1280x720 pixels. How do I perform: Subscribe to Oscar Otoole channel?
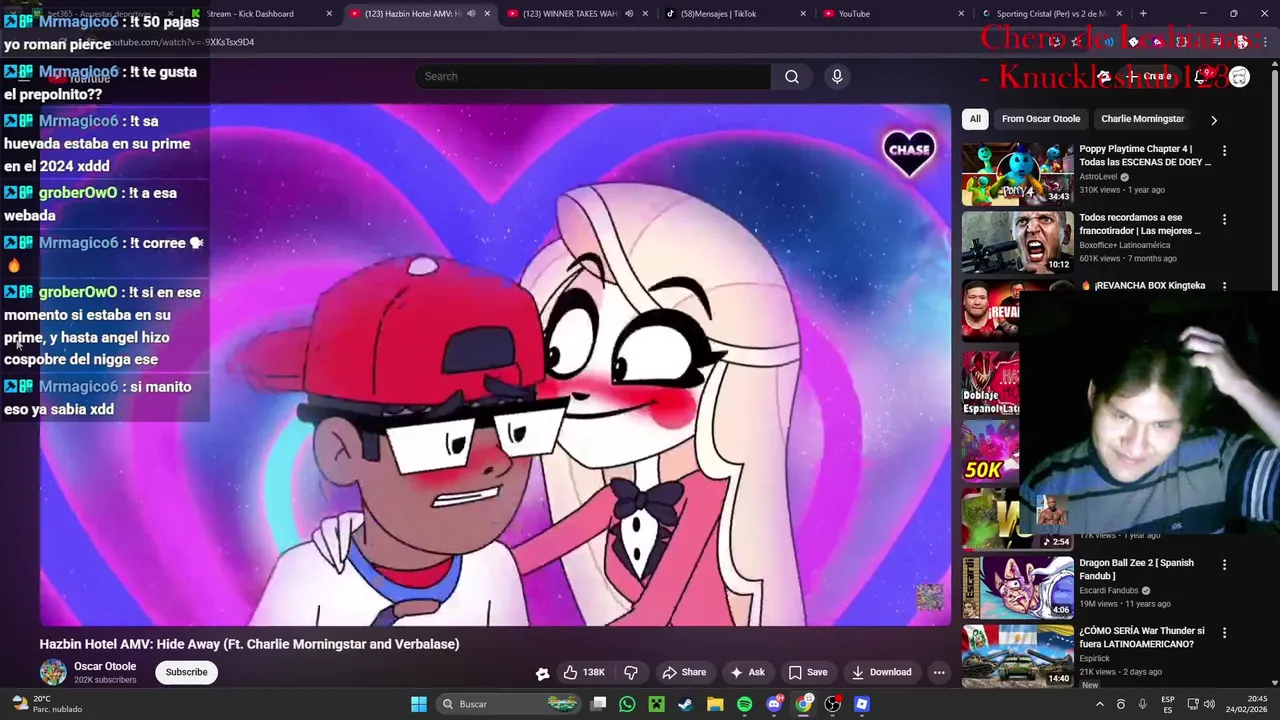(186, 672)
